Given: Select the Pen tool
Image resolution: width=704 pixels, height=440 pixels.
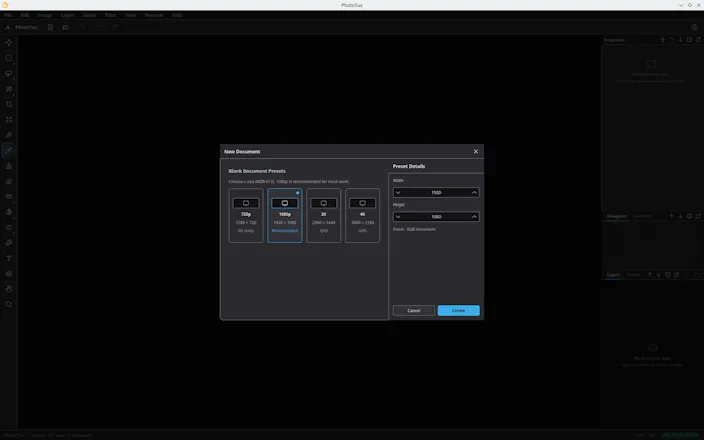Looking at the screenshot, I should tap(9, 243).
